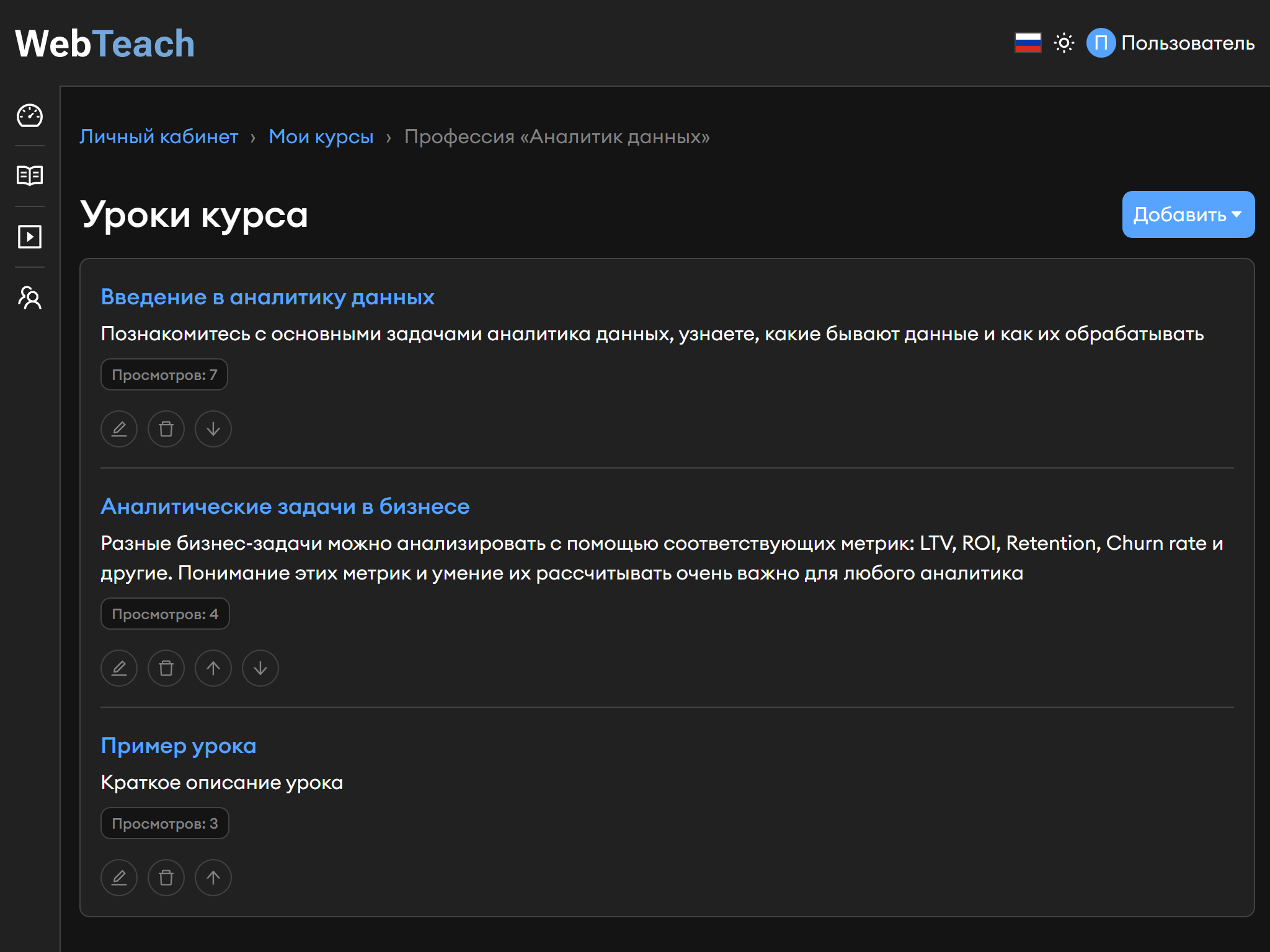Image resolution: width=1270 pixels, height=952 pixels.
Task: Edit the "Введение в аналитику данных" lesson
Action: pos(119,429)
